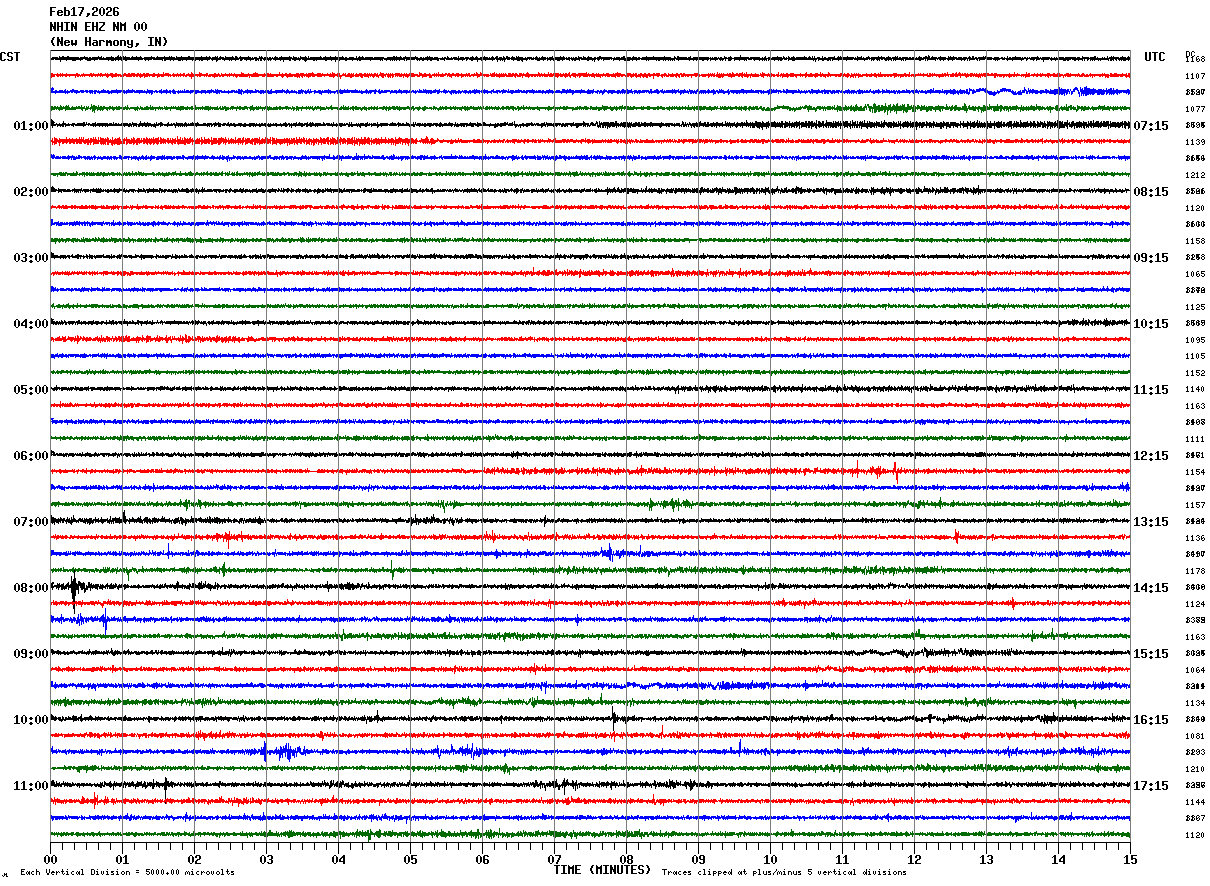Select the 10:00 CST time label
The width and height of the screenshot is (1210, 886).
tap(31, 720)
